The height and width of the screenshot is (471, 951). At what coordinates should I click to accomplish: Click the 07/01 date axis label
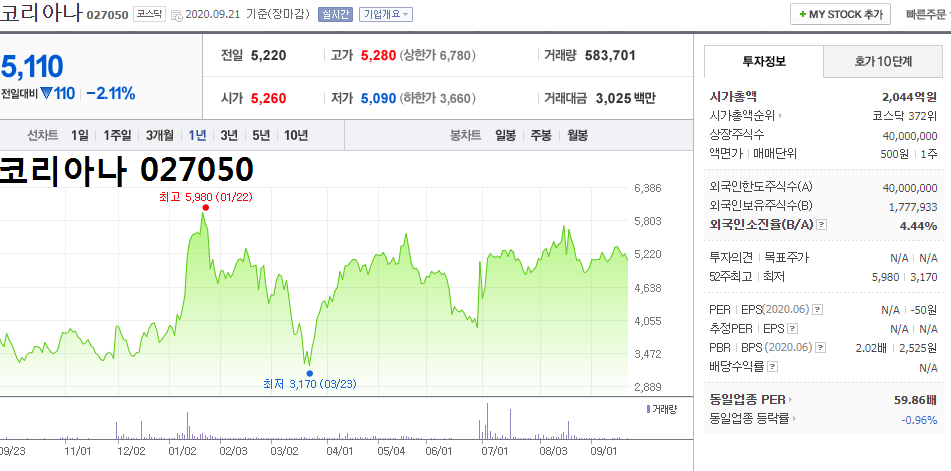[494, 451]
